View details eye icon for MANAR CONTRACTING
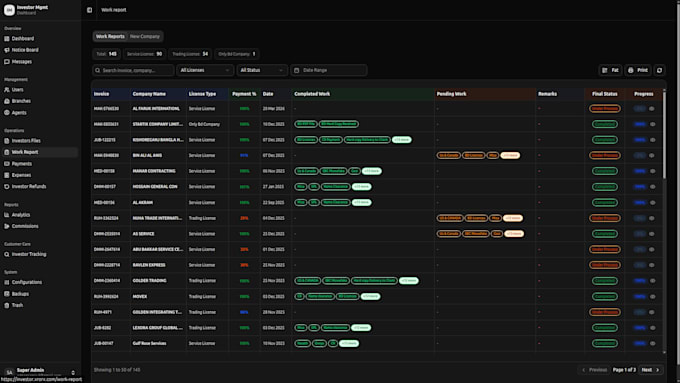Viewport: 680px width, 383px height. click(x=652, y=171)
